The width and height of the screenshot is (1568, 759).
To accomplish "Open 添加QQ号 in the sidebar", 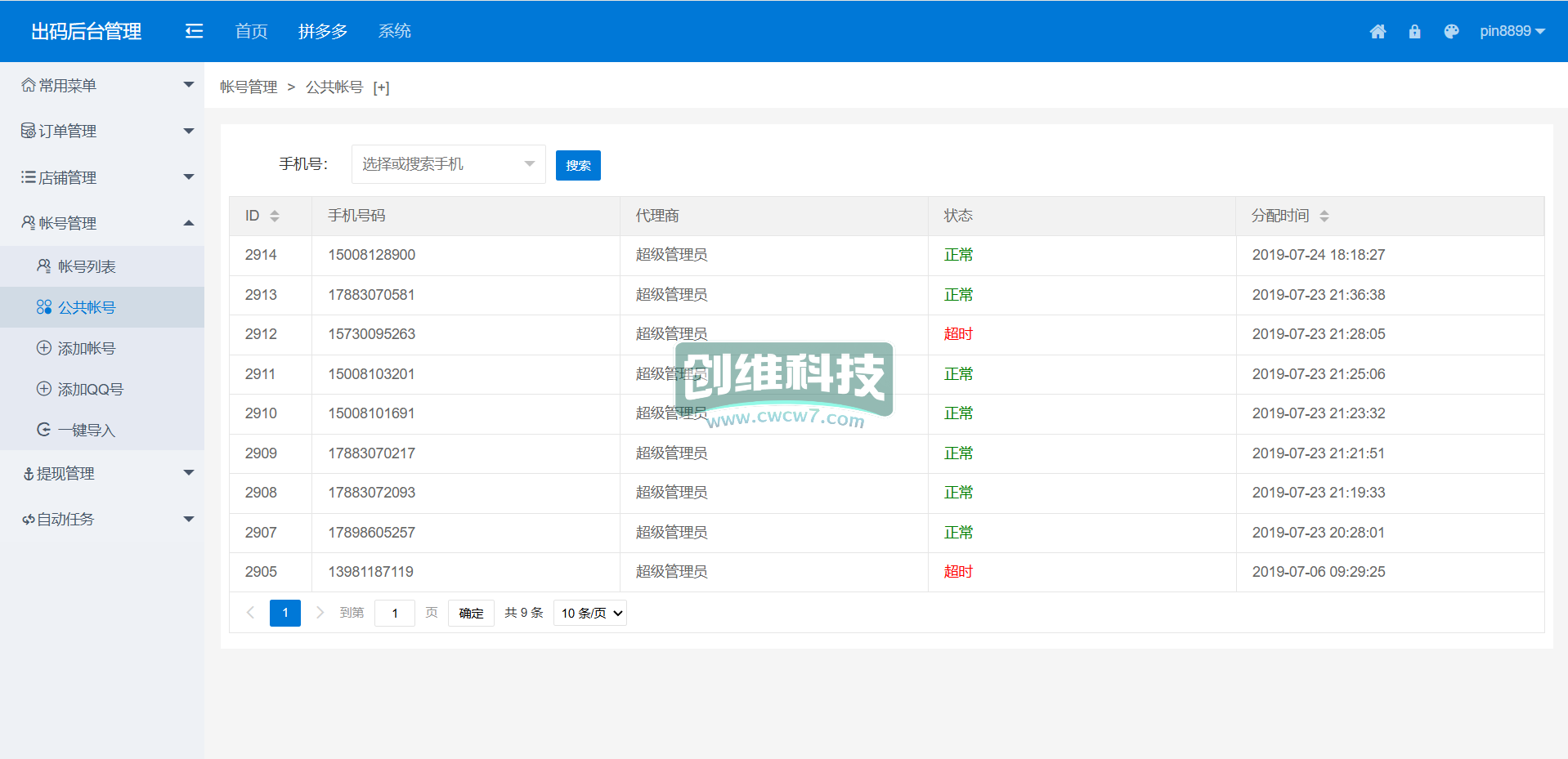I will 90,389.
